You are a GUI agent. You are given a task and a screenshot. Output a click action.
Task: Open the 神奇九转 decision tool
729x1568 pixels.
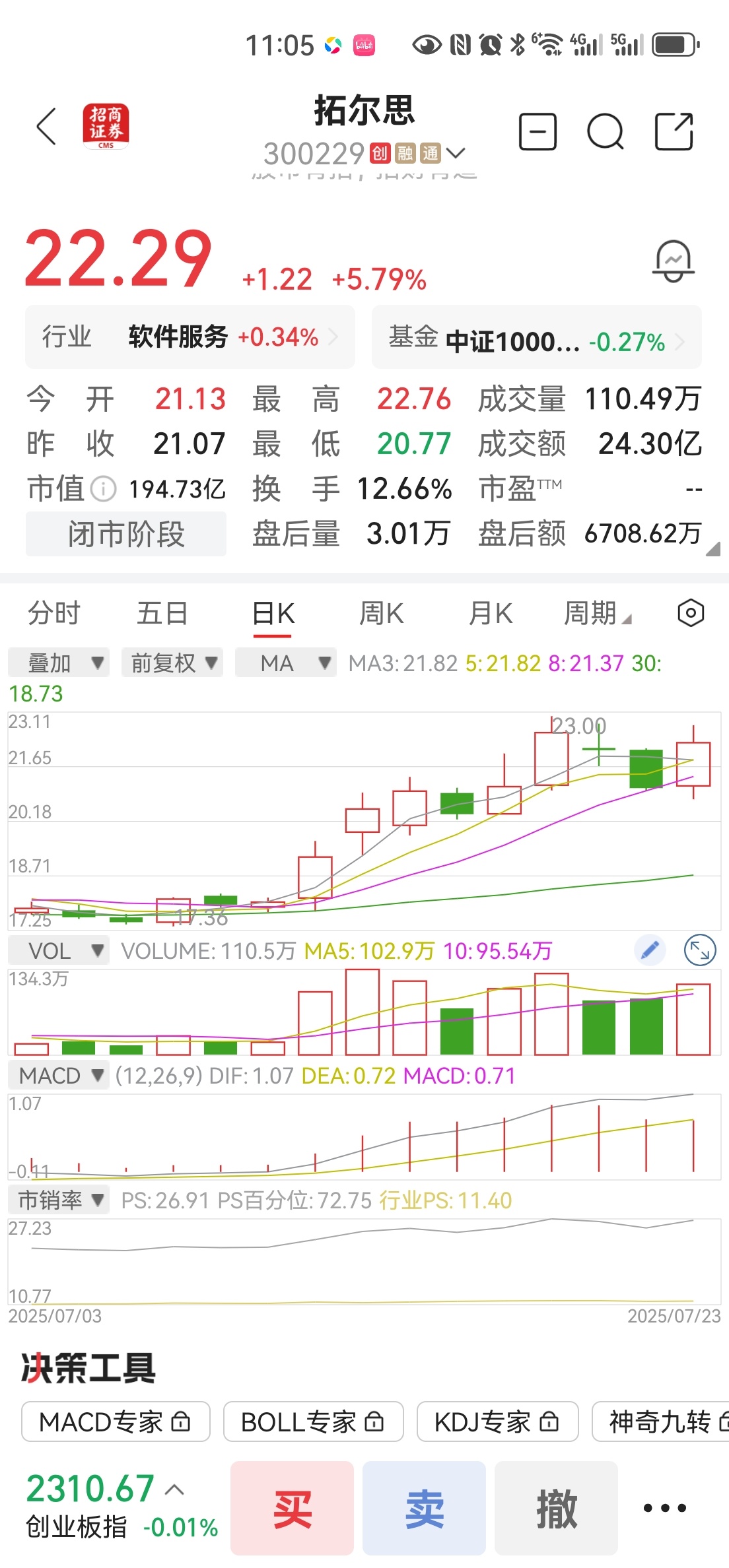click(660, 1421)
